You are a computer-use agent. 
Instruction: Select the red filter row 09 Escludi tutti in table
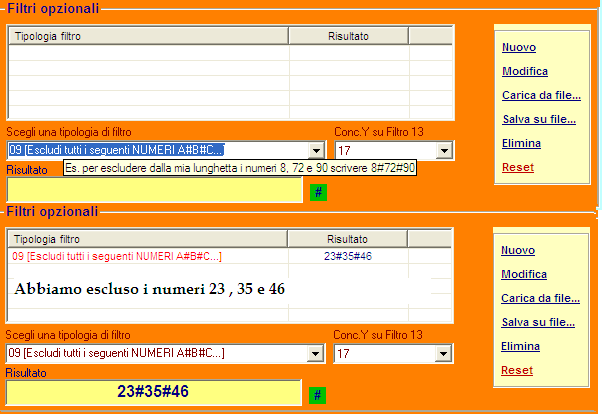pos(116,257)
